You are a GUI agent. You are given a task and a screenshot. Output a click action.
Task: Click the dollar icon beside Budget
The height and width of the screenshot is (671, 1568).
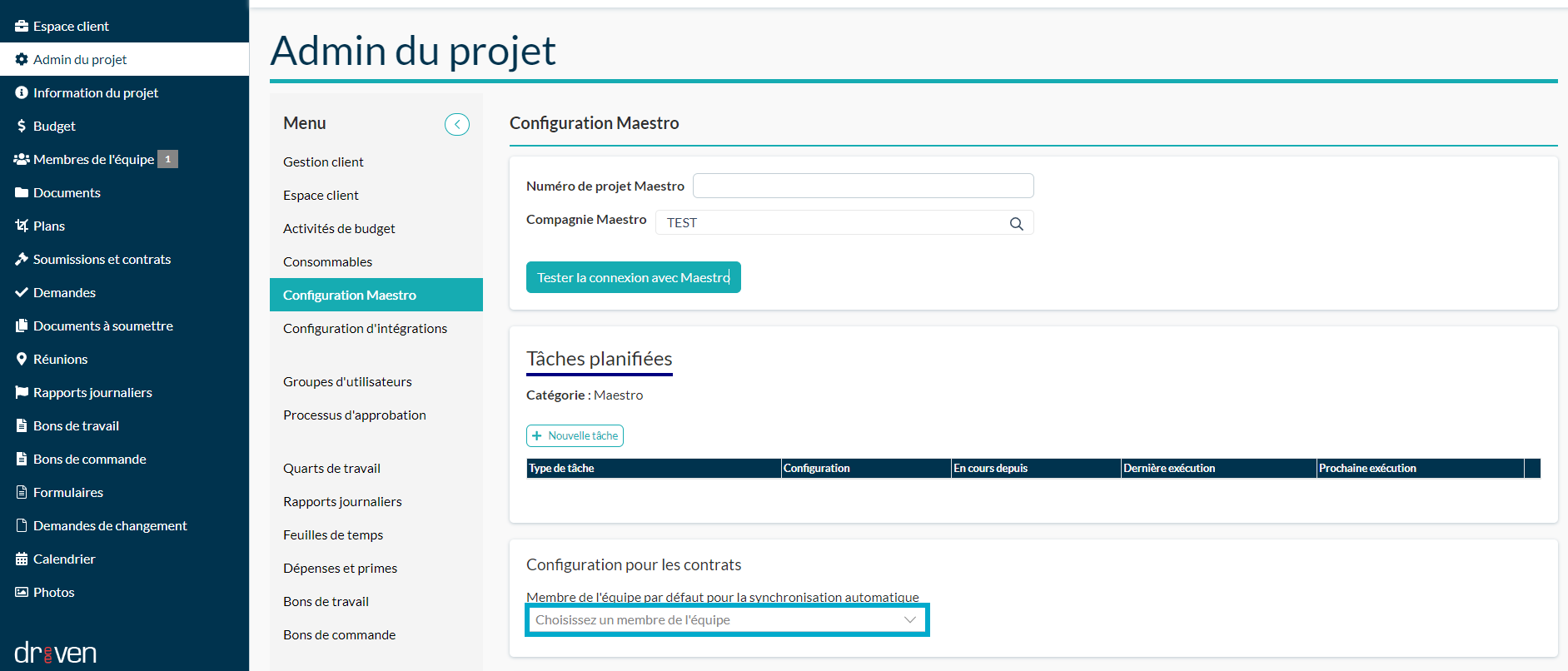22,126
